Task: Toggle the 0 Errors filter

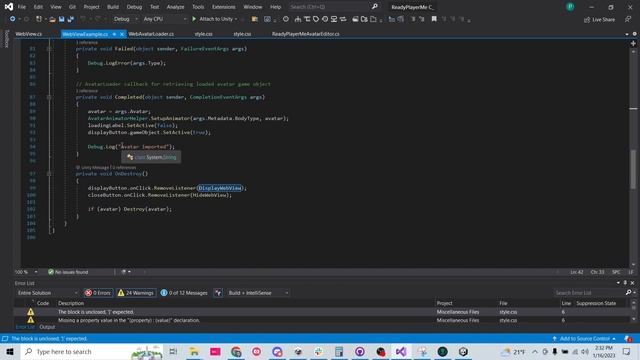Action: point(98,293)
